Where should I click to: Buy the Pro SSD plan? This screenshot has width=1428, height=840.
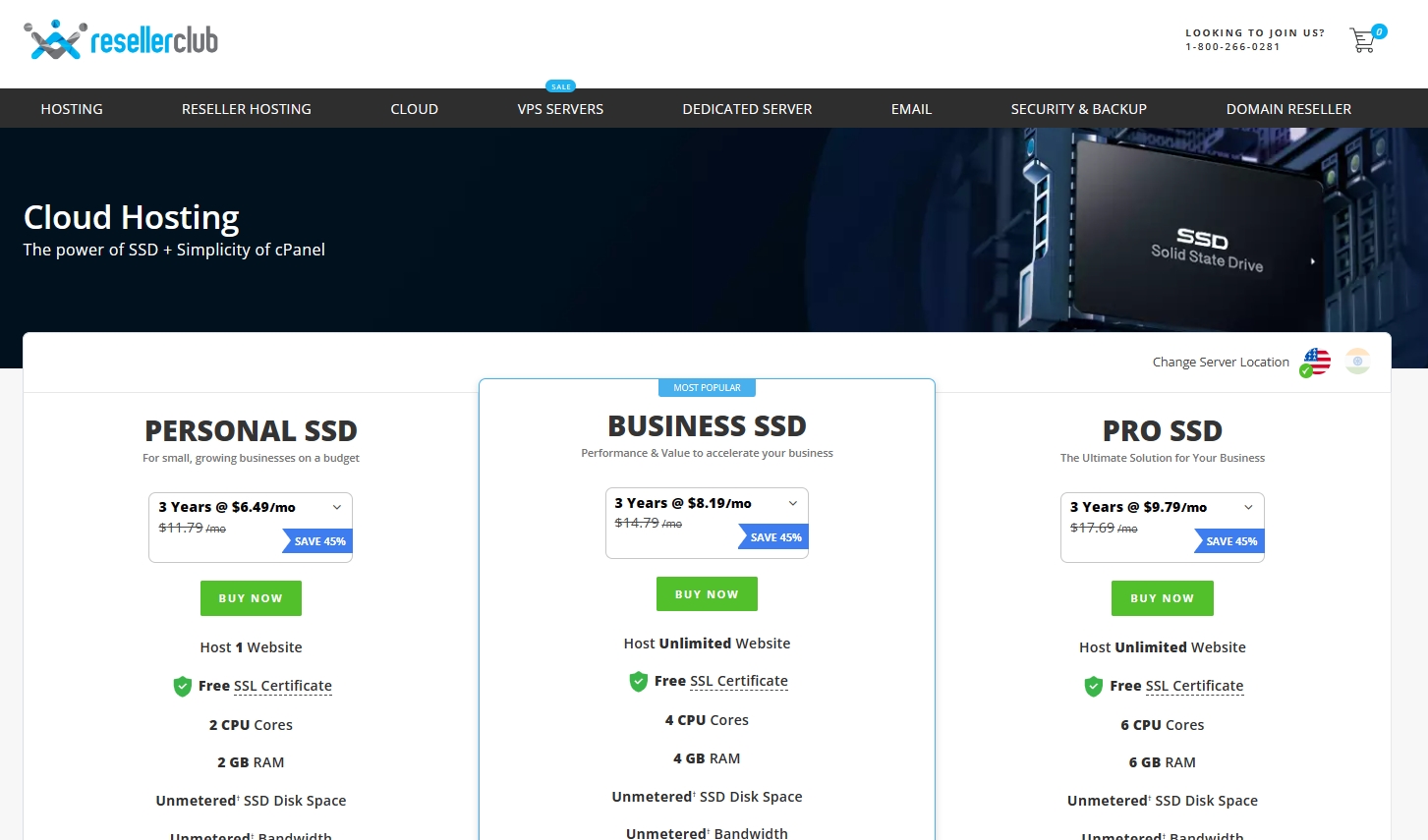1163,598
